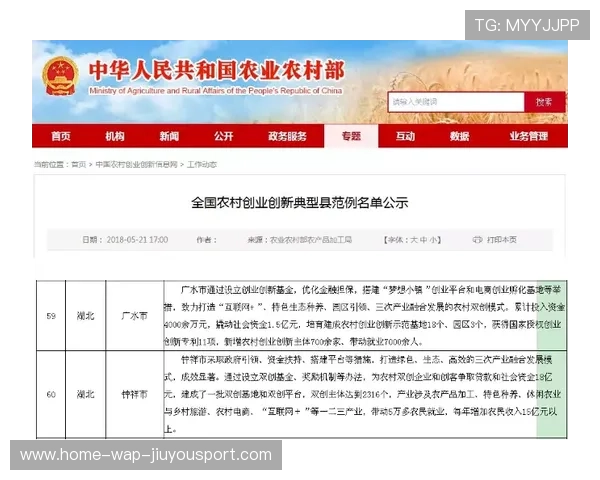The height and width of the screenshot is (480, 600).
Task: Click the 湖北 cell in row 59
Action: (85, 316)
